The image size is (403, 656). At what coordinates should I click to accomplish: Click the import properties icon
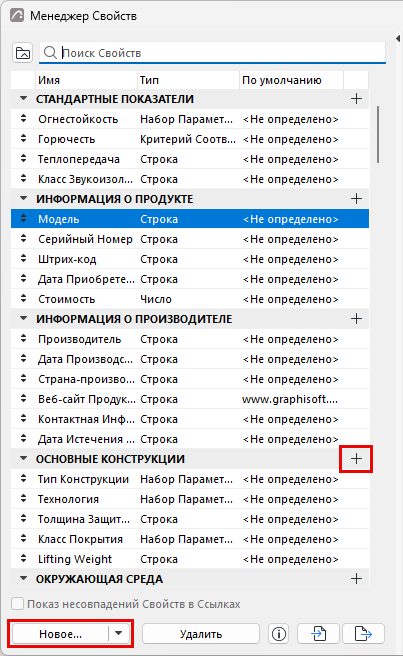tap(318, 634)
